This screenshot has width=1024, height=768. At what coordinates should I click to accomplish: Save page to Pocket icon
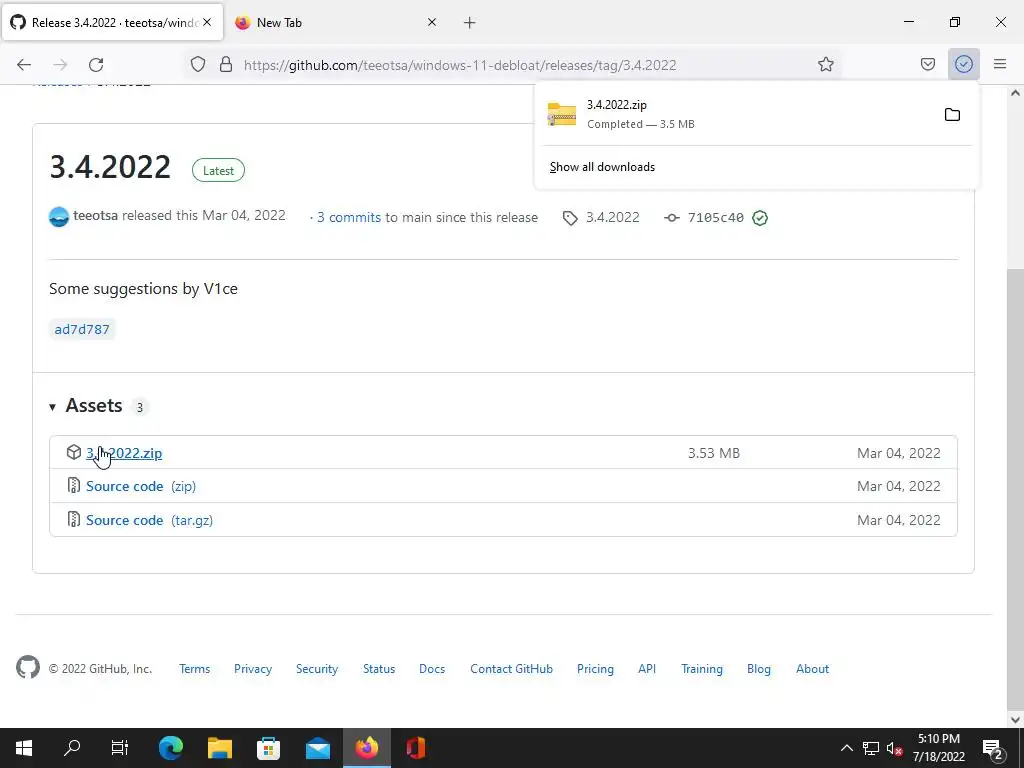[927, 64]
